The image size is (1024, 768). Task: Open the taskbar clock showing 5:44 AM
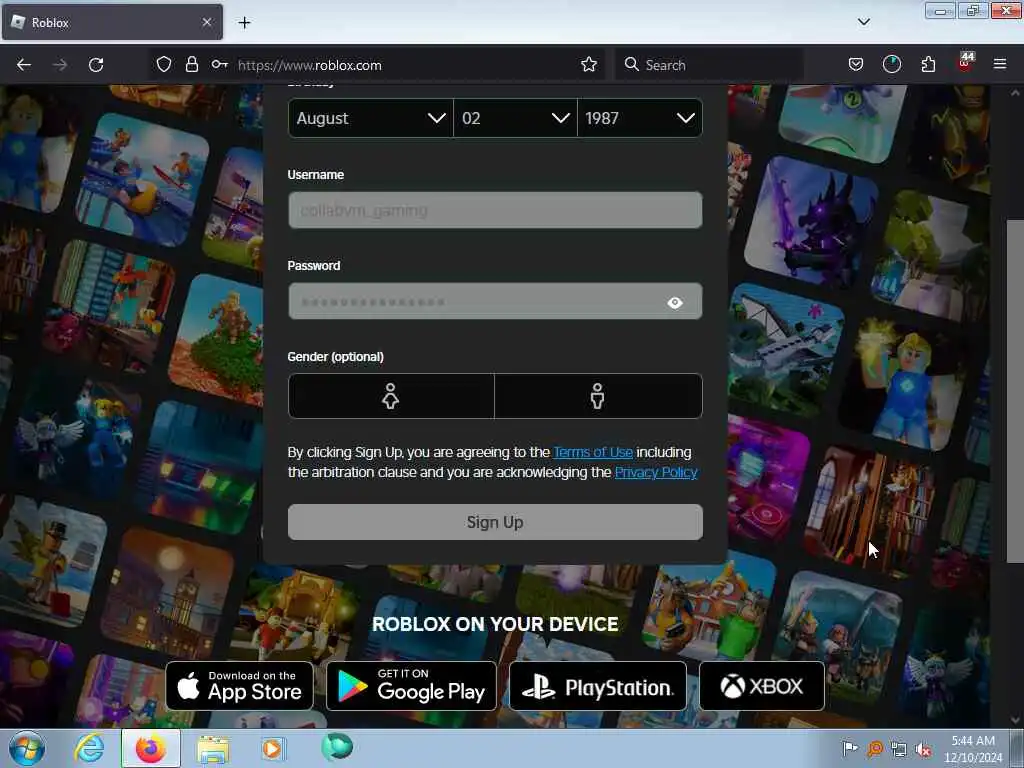pyautogui.click(x=973, y=749)
